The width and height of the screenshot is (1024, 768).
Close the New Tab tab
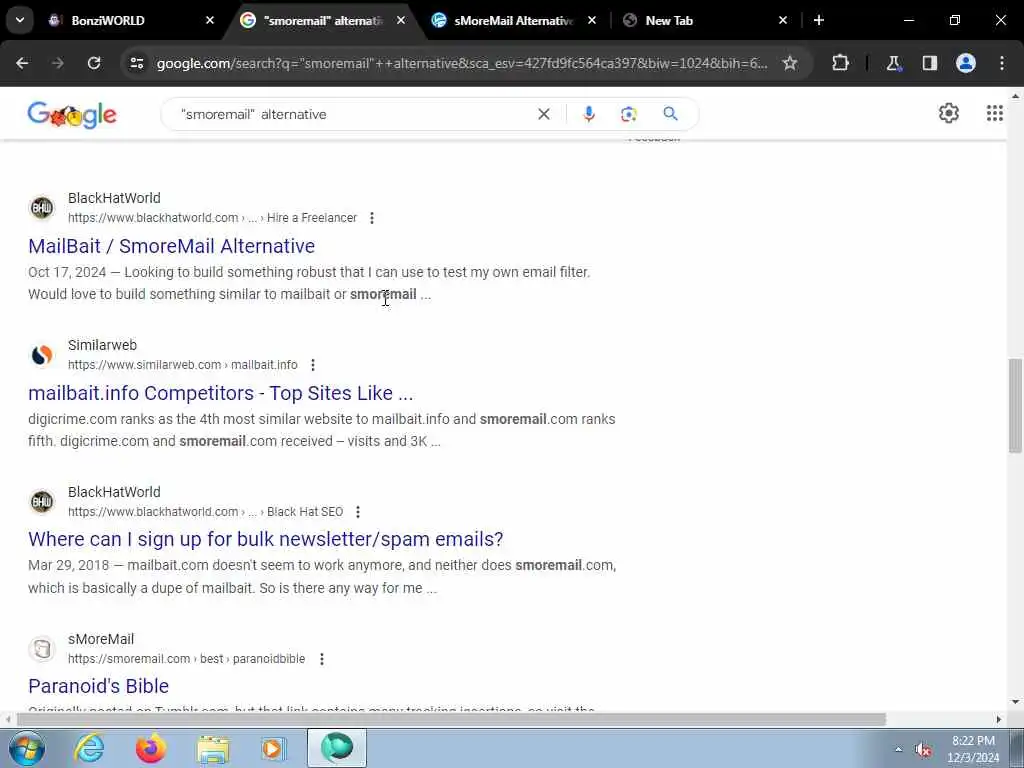point(783,21)
